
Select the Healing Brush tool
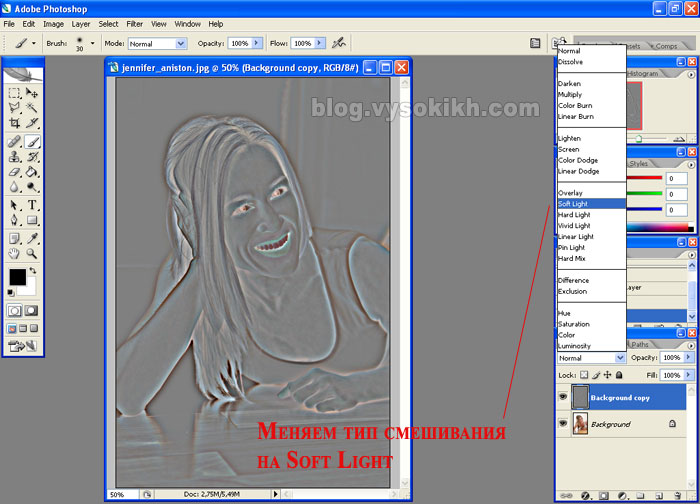coord(14,142)
